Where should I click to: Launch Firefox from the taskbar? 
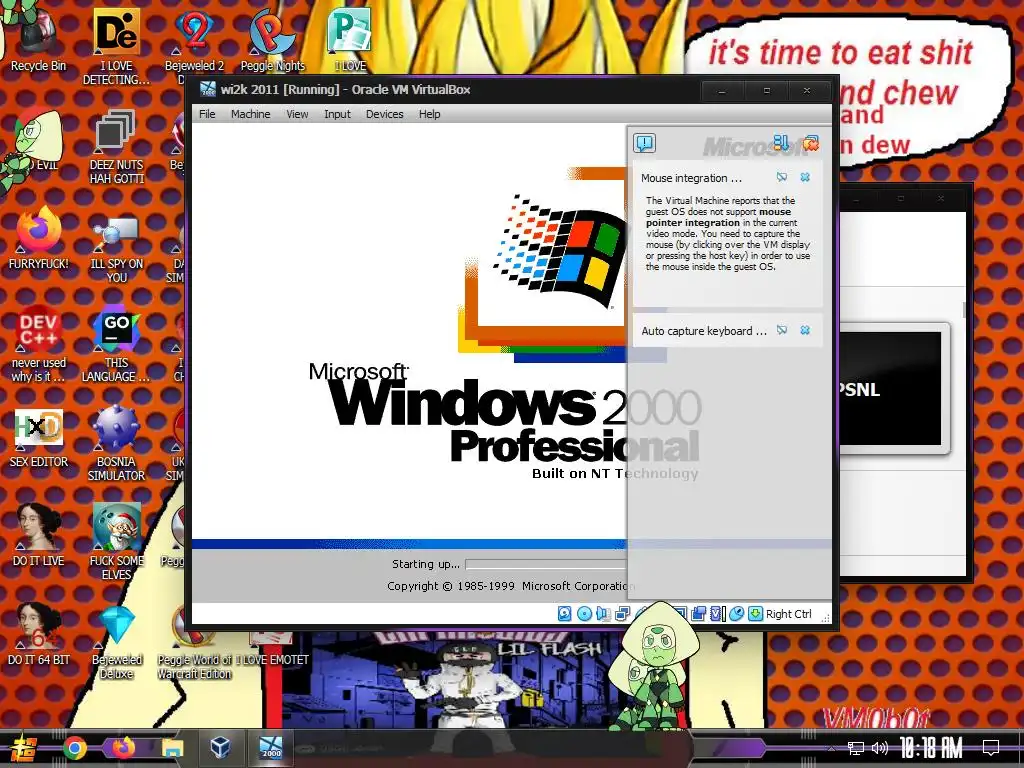[123, 748]
